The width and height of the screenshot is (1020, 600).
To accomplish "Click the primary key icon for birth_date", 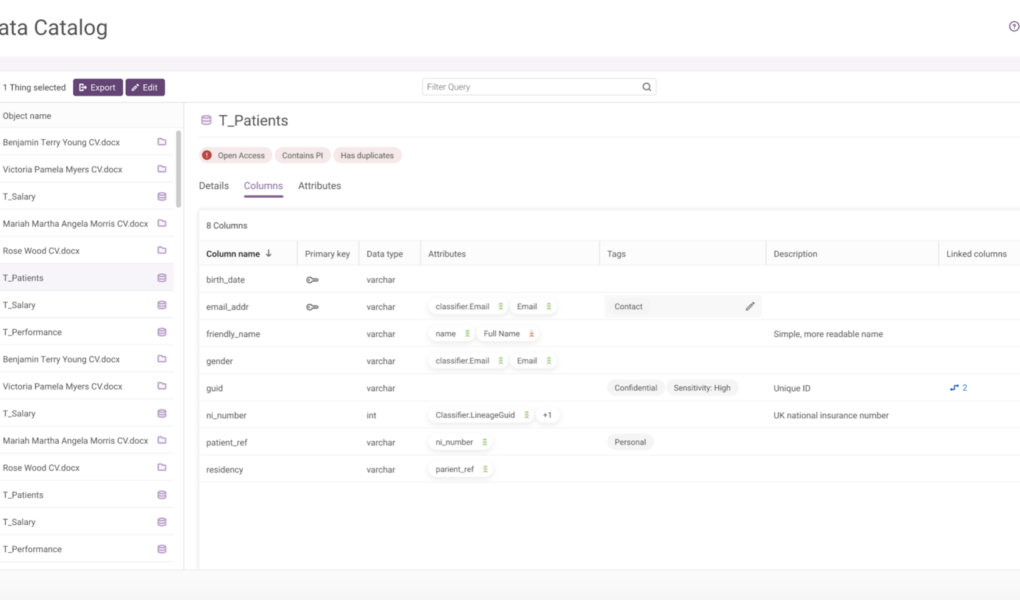I will (312, 280).
